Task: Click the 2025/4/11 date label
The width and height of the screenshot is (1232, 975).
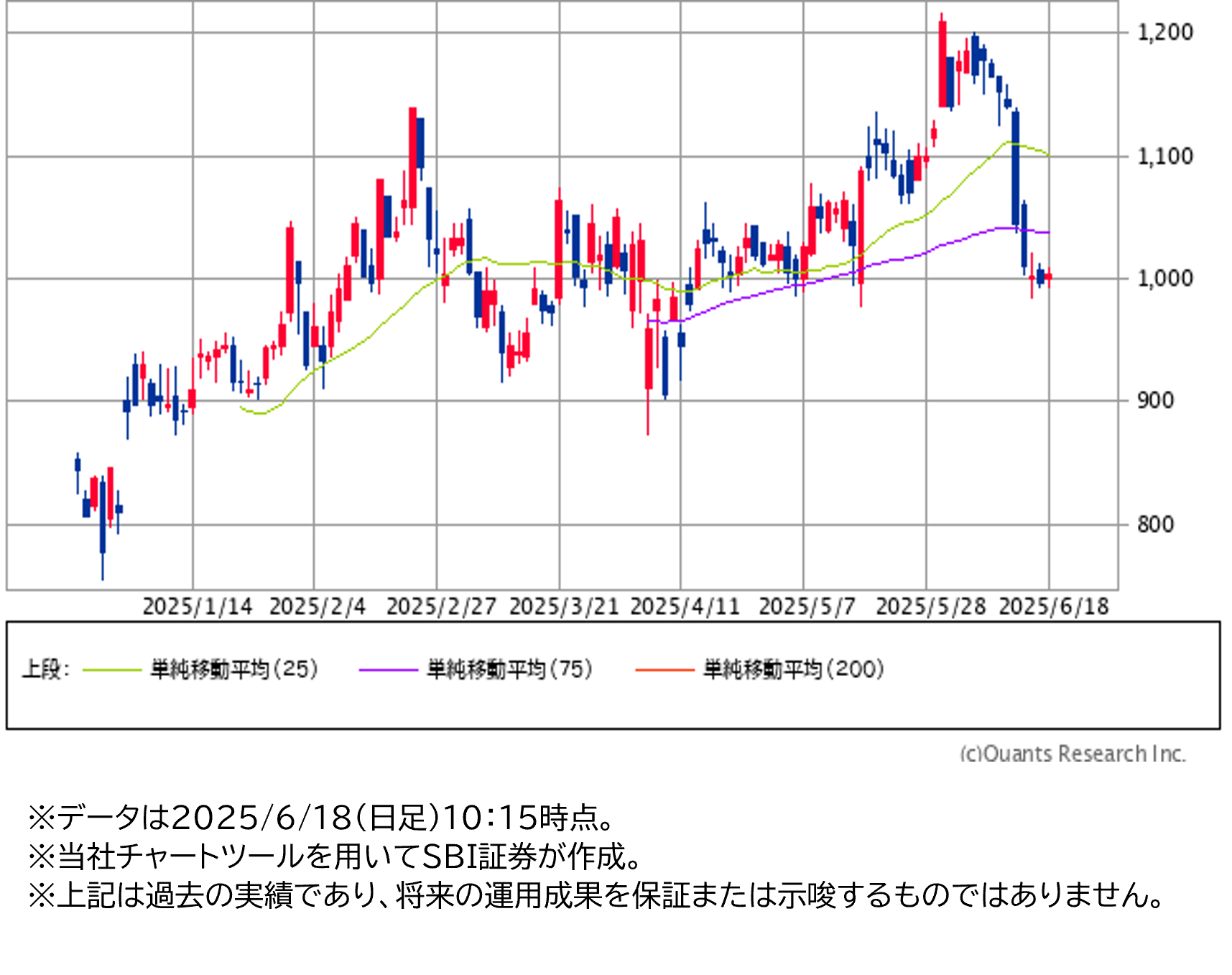Action: tap(685, 607)
